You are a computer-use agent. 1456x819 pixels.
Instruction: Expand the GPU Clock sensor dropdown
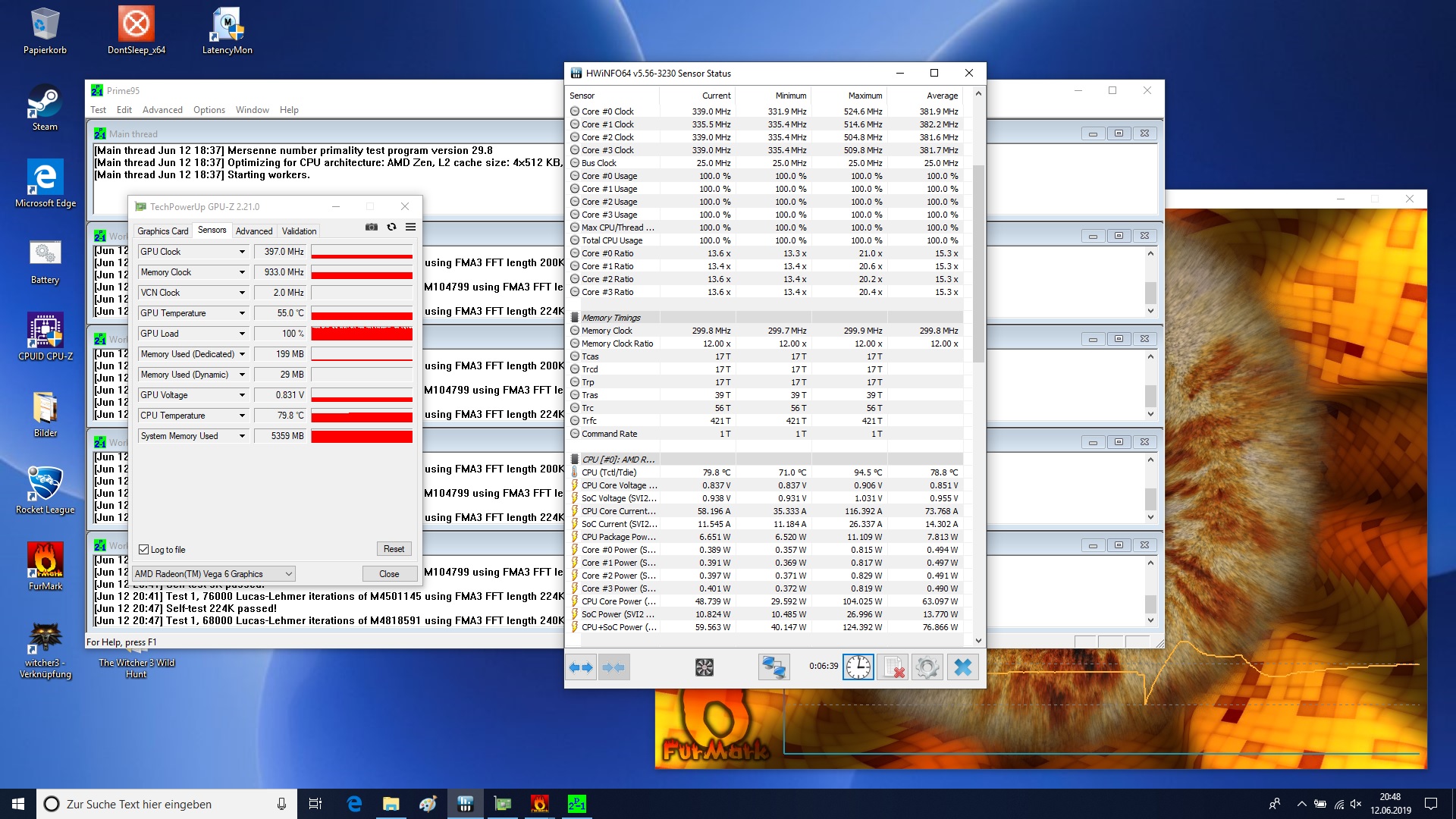[242, 252]
